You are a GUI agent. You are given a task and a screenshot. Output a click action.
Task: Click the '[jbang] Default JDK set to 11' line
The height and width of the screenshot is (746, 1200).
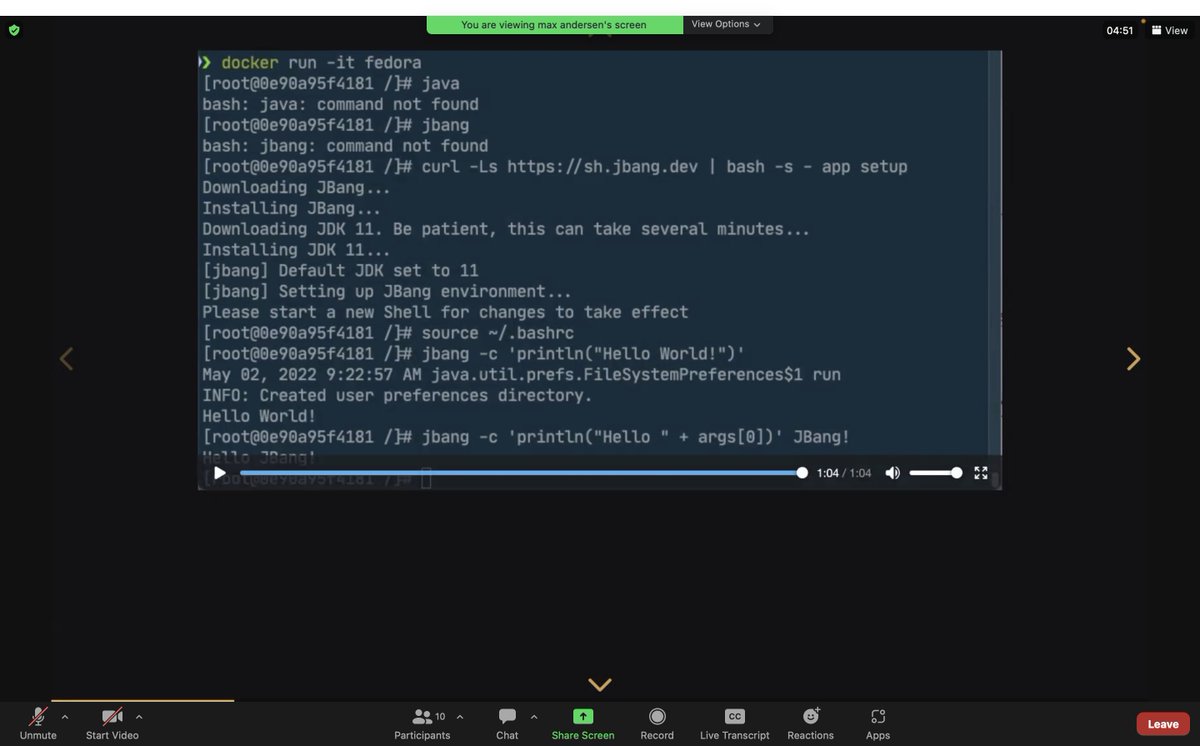(340, 271)
